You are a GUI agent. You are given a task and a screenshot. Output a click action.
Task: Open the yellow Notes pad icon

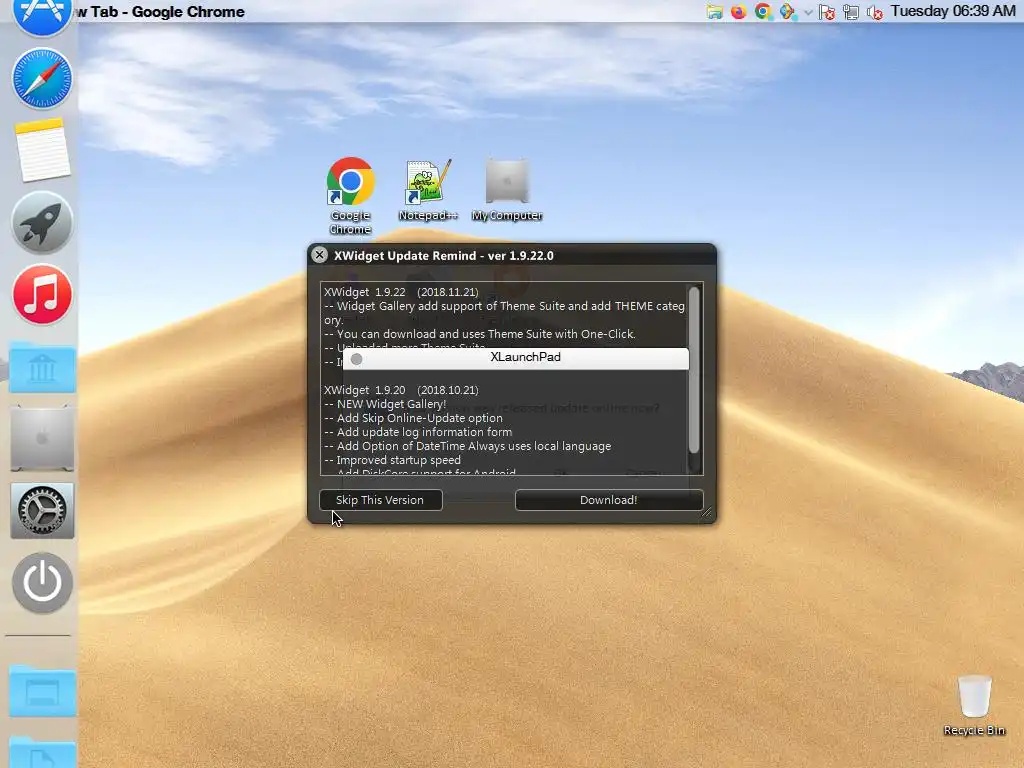coord(42,150)
